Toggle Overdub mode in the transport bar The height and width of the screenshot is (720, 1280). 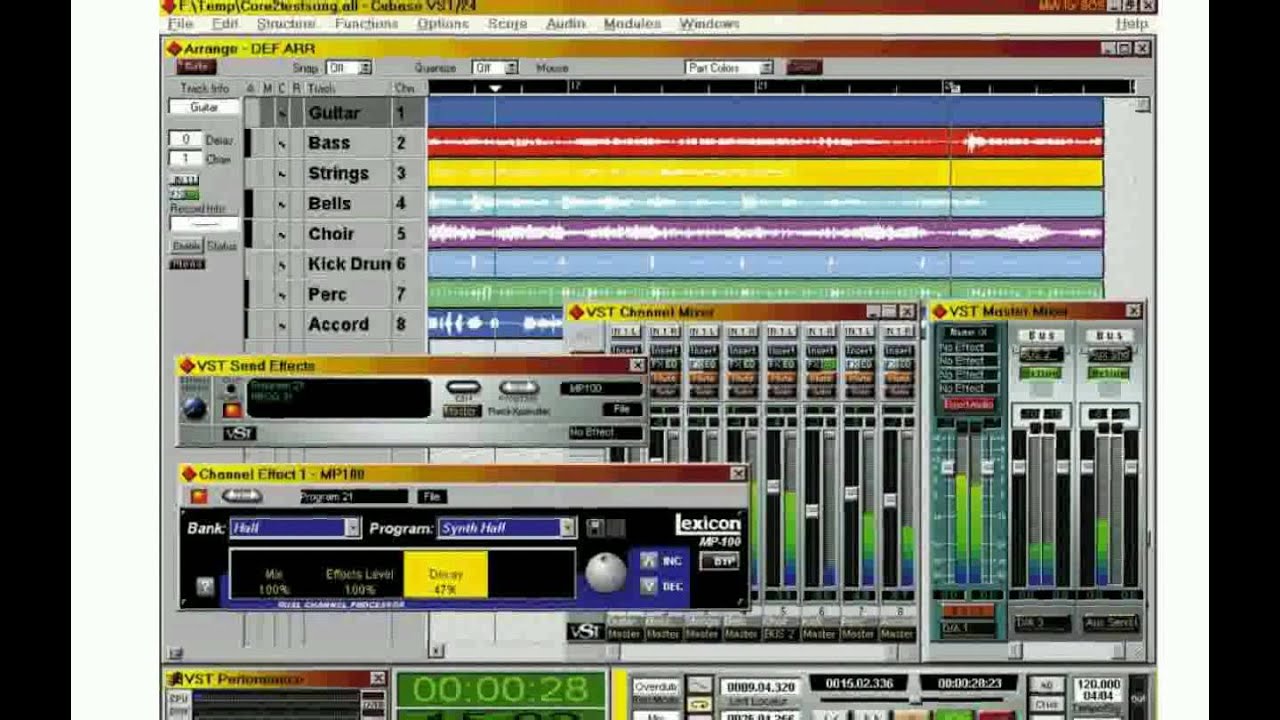pyautogui.click(x=656, y=688)
